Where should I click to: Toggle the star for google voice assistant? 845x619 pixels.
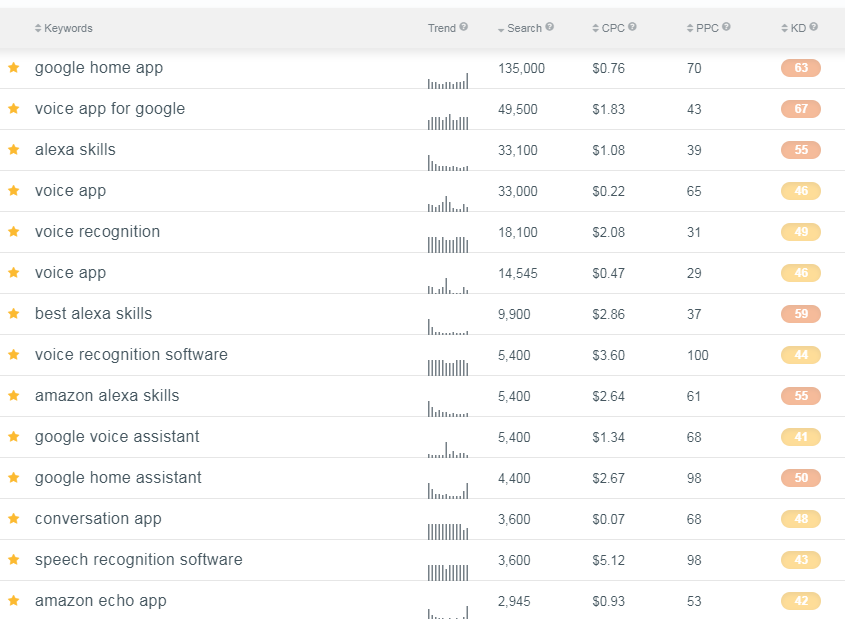tap(14, 436)
